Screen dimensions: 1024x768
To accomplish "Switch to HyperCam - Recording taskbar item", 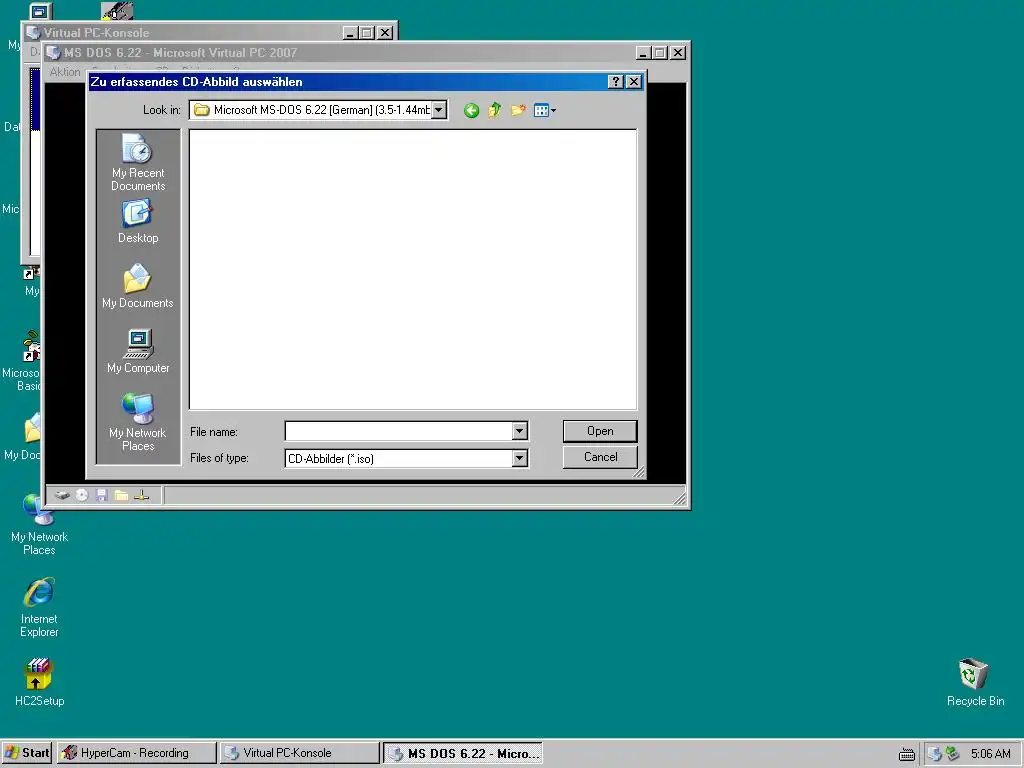I will (136, 753).
